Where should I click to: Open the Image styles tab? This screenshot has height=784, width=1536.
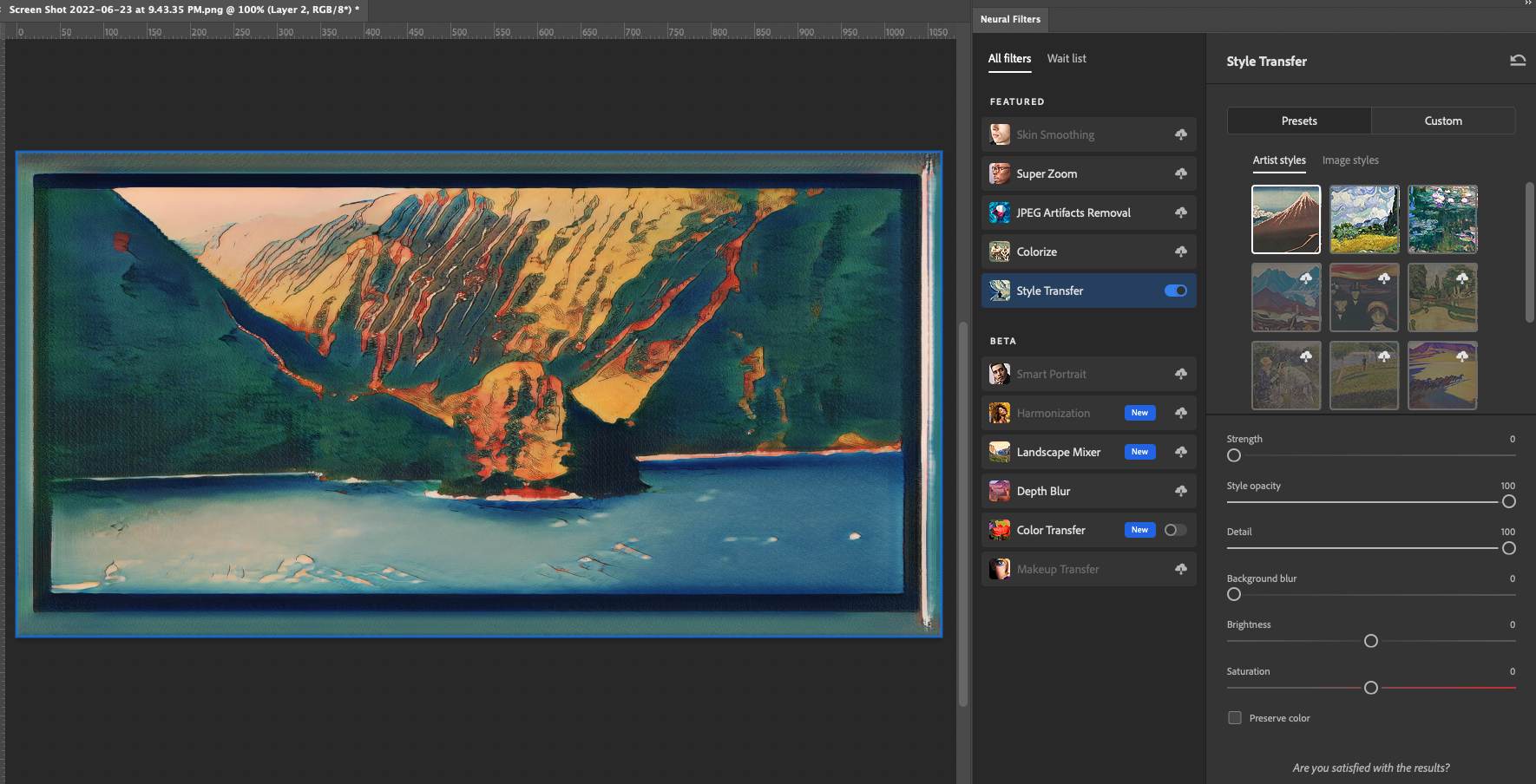coord(1350,160)
